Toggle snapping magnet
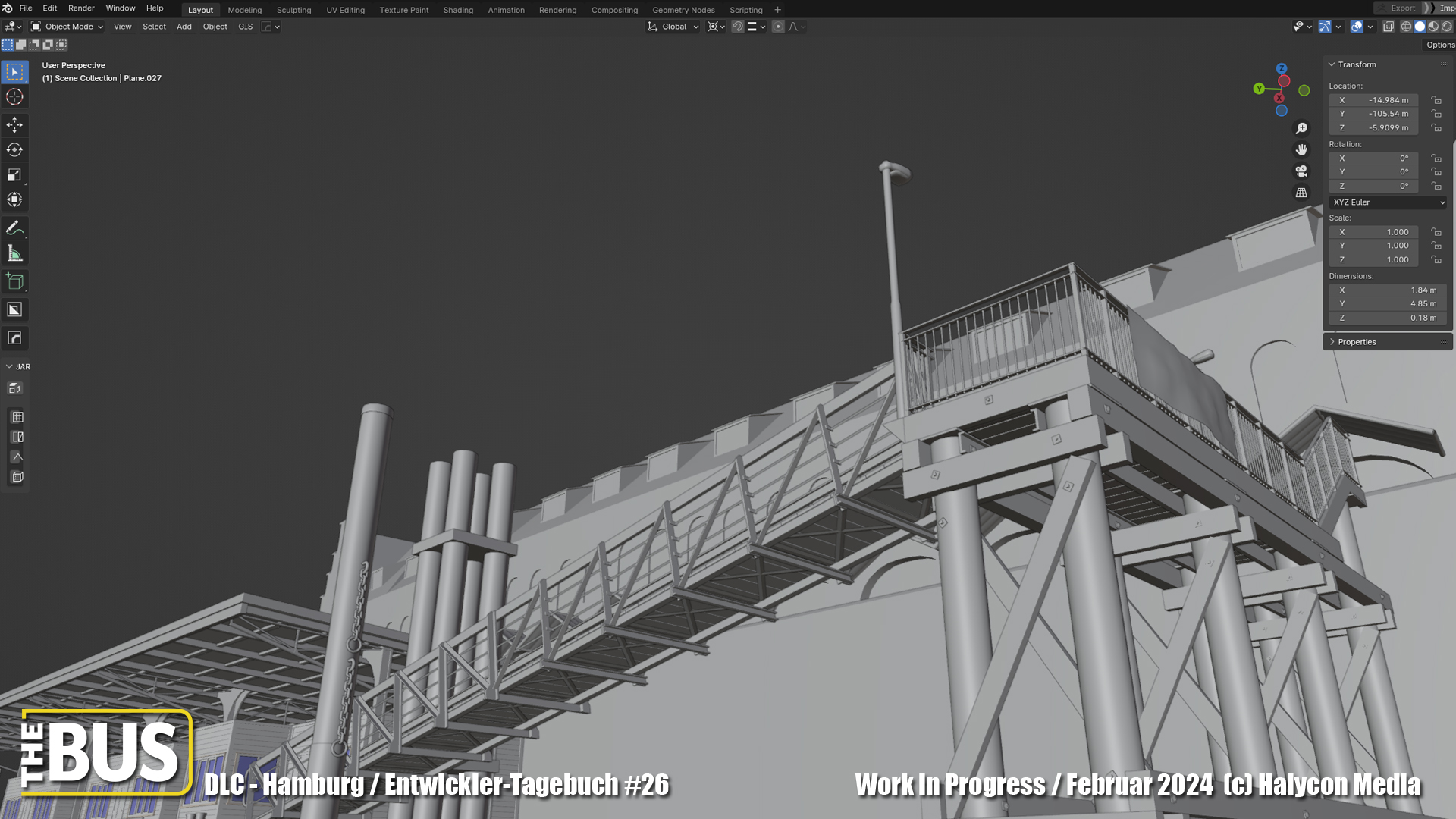The image size is (1456, 819). pyautogui.click(x=737, y=27)
